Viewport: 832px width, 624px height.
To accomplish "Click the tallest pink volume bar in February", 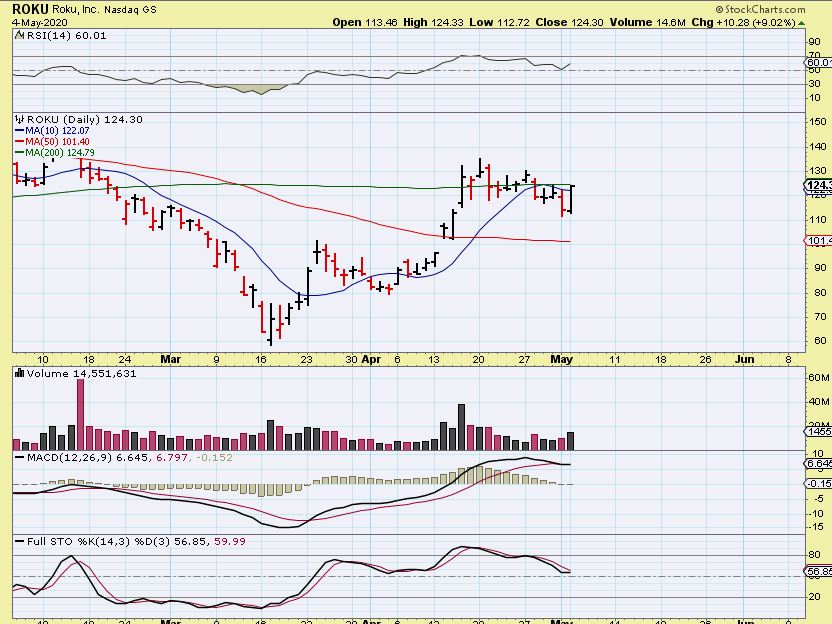I will click(x=80, y=414).
